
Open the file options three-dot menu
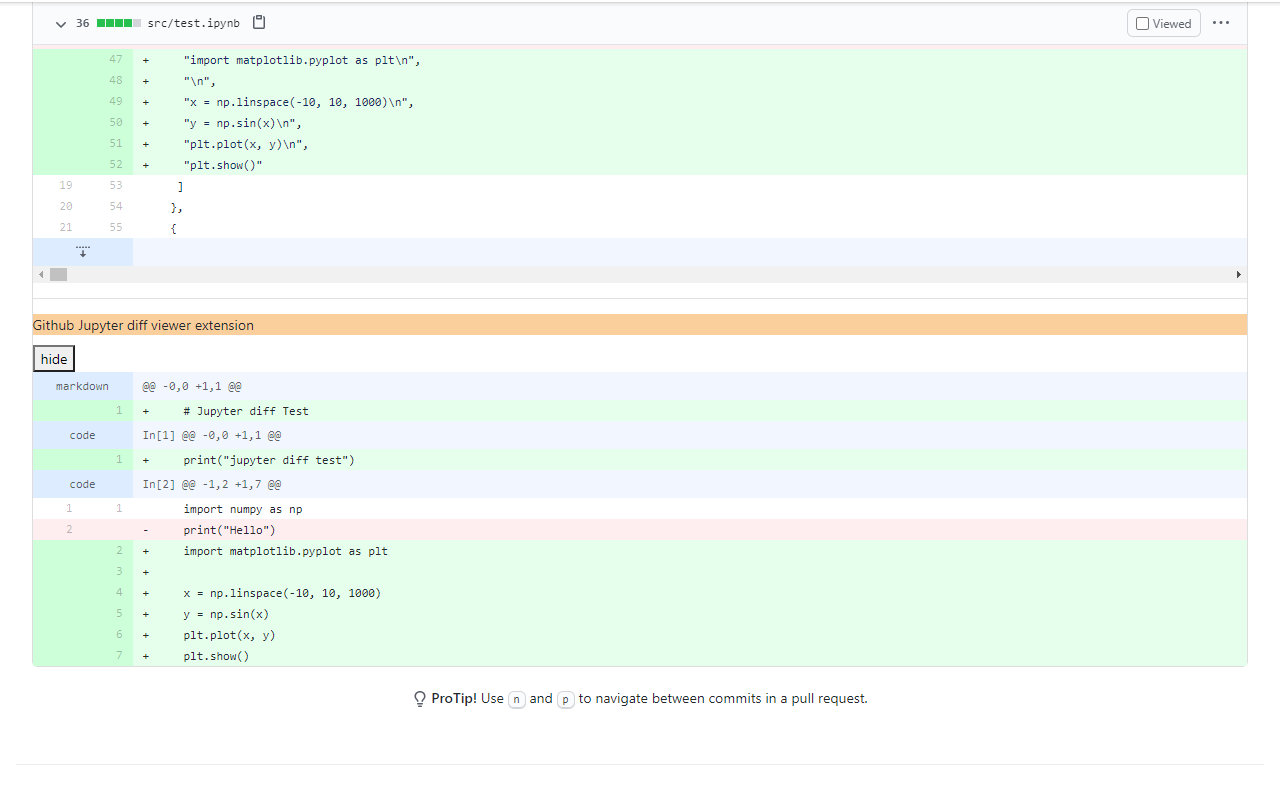[1221, 23]
